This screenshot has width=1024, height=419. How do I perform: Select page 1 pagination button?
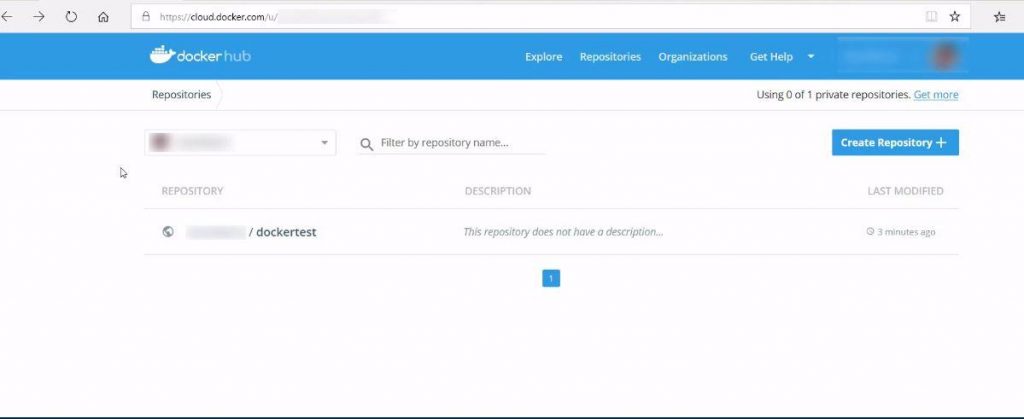[551, 279]
